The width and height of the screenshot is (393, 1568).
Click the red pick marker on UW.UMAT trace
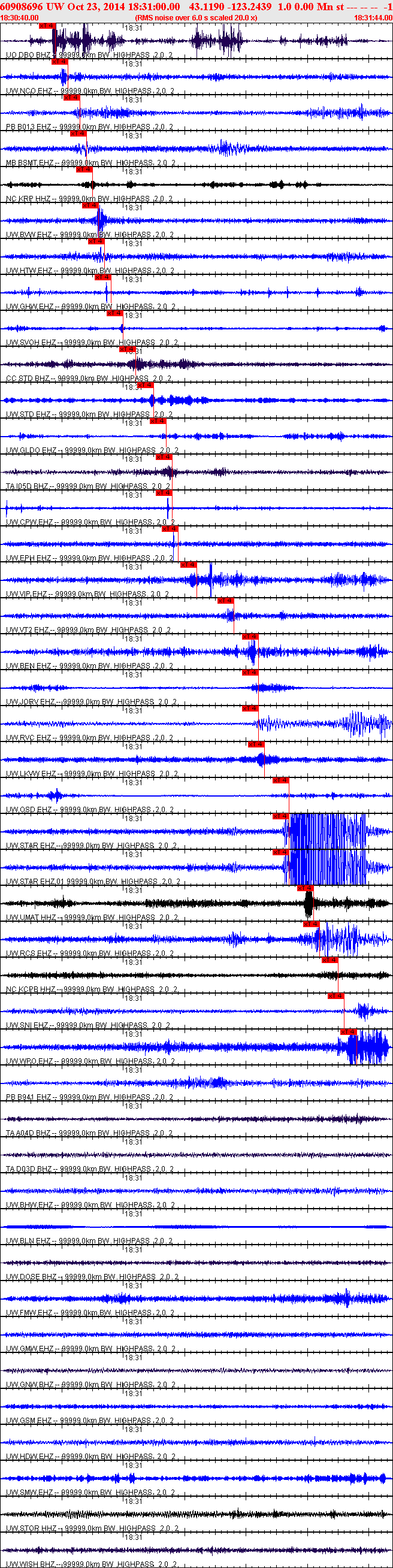[306, 888]
